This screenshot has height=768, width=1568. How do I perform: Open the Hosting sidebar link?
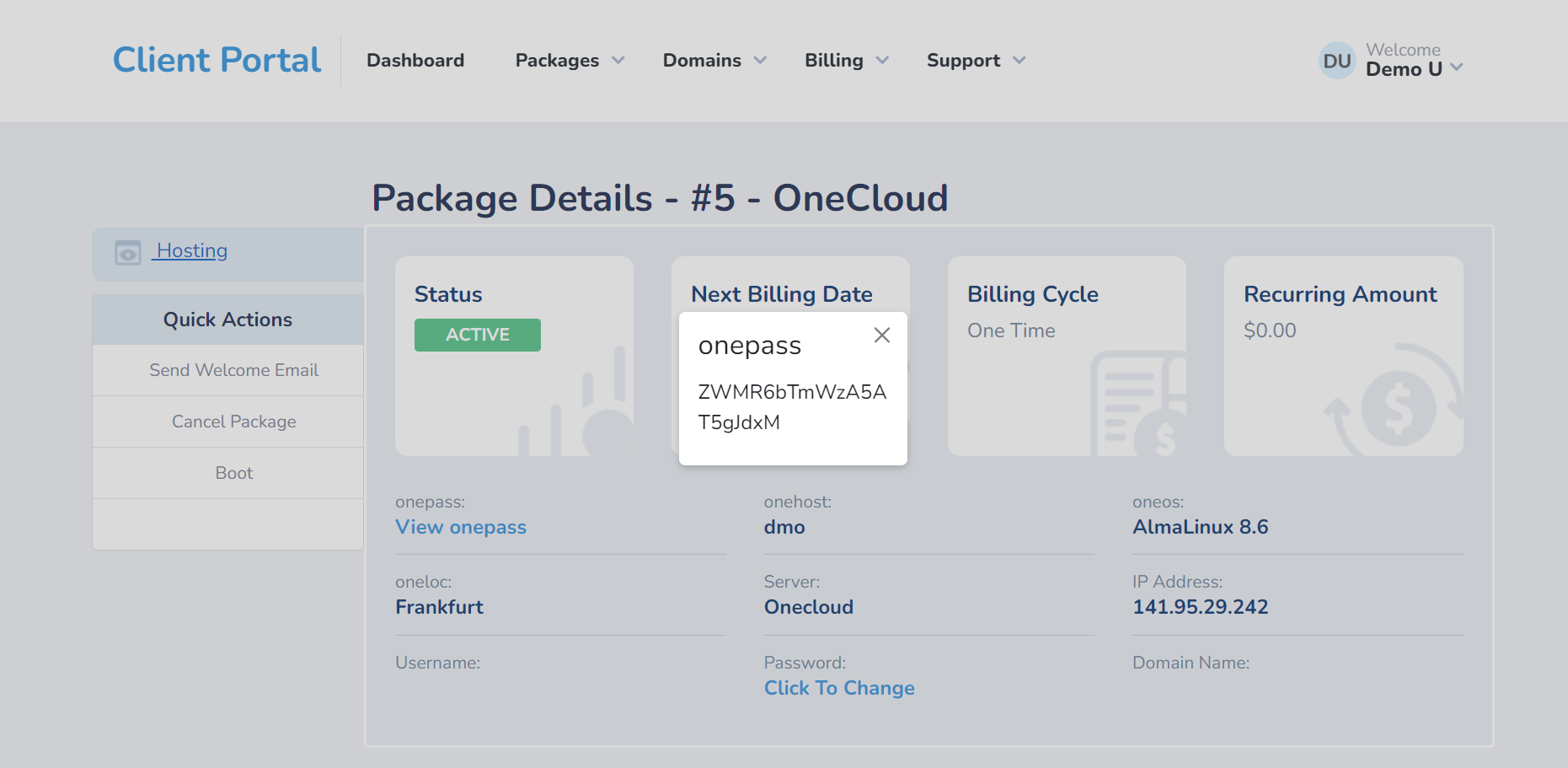tap(191, 251)
